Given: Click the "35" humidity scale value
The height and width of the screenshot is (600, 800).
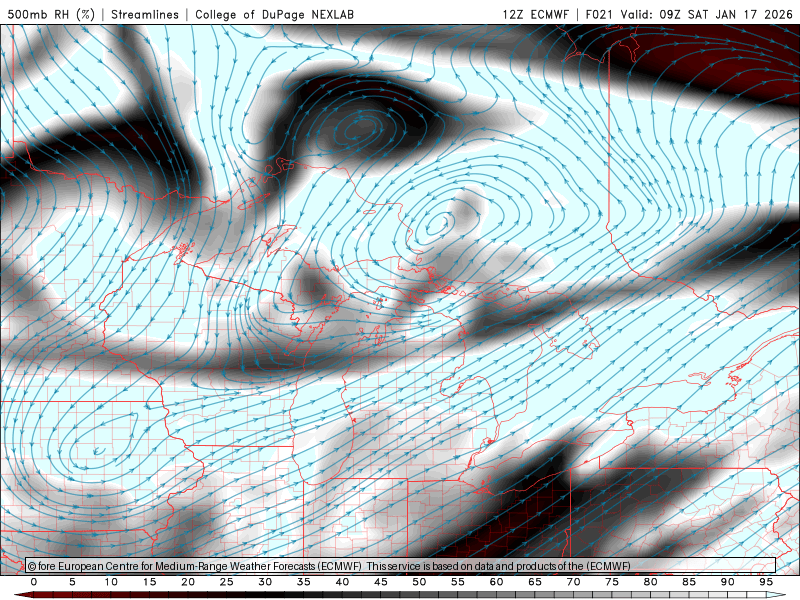Looking at the screenshot, I should click(304, 582).
